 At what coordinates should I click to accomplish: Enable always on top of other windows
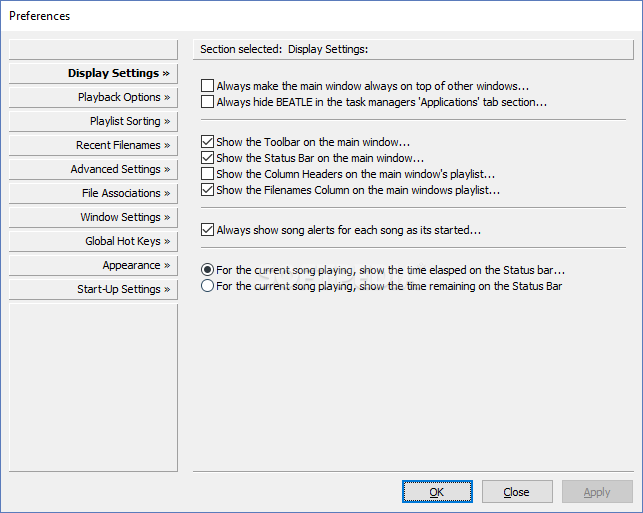point(207,86)
